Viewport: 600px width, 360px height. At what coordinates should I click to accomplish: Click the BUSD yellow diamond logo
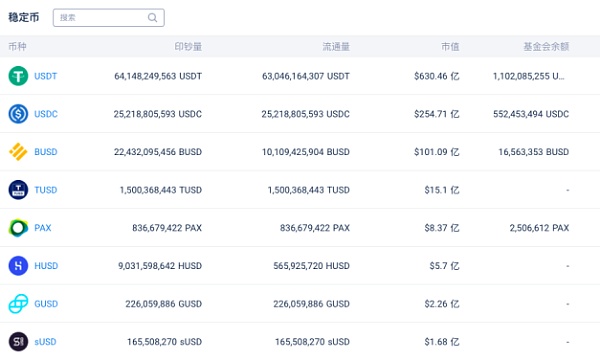coord(18,151)
